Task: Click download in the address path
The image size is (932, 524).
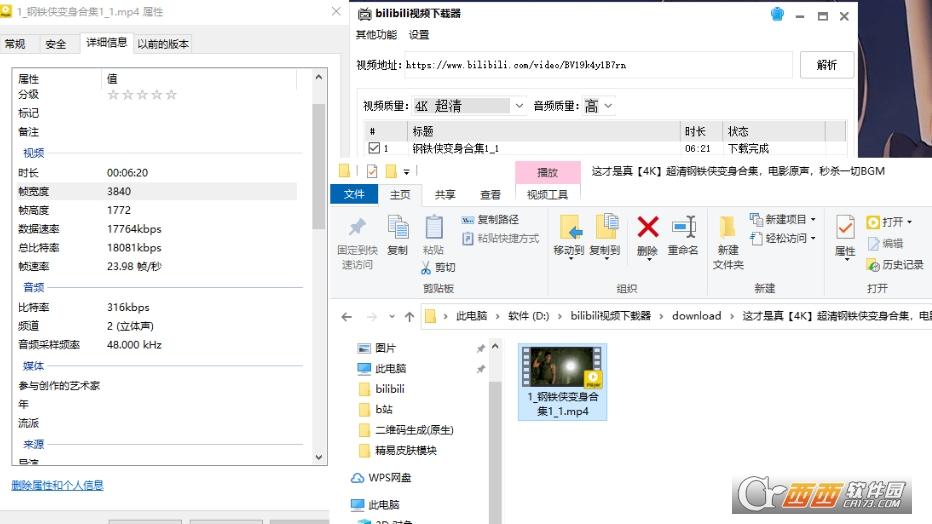Action: (697, 316)
